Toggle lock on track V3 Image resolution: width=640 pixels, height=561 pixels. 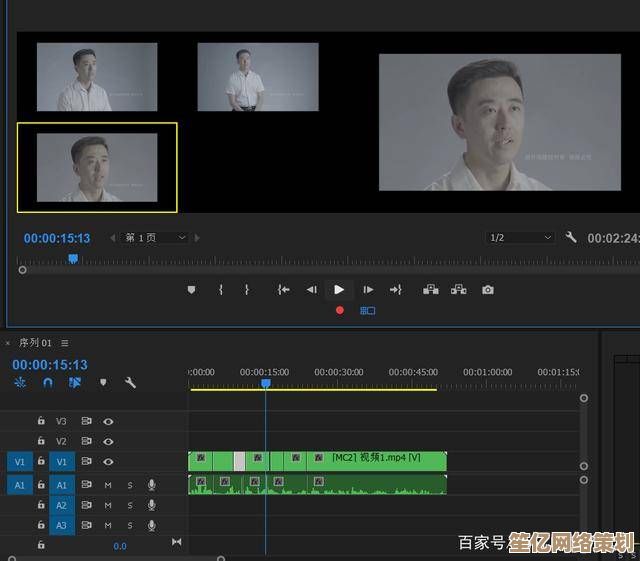[41, 421]
